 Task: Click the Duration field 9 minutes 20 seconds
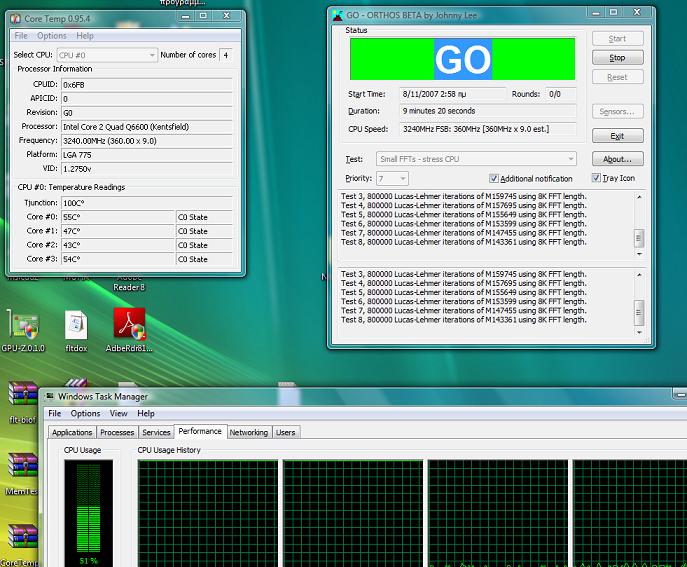click(488, 111)
